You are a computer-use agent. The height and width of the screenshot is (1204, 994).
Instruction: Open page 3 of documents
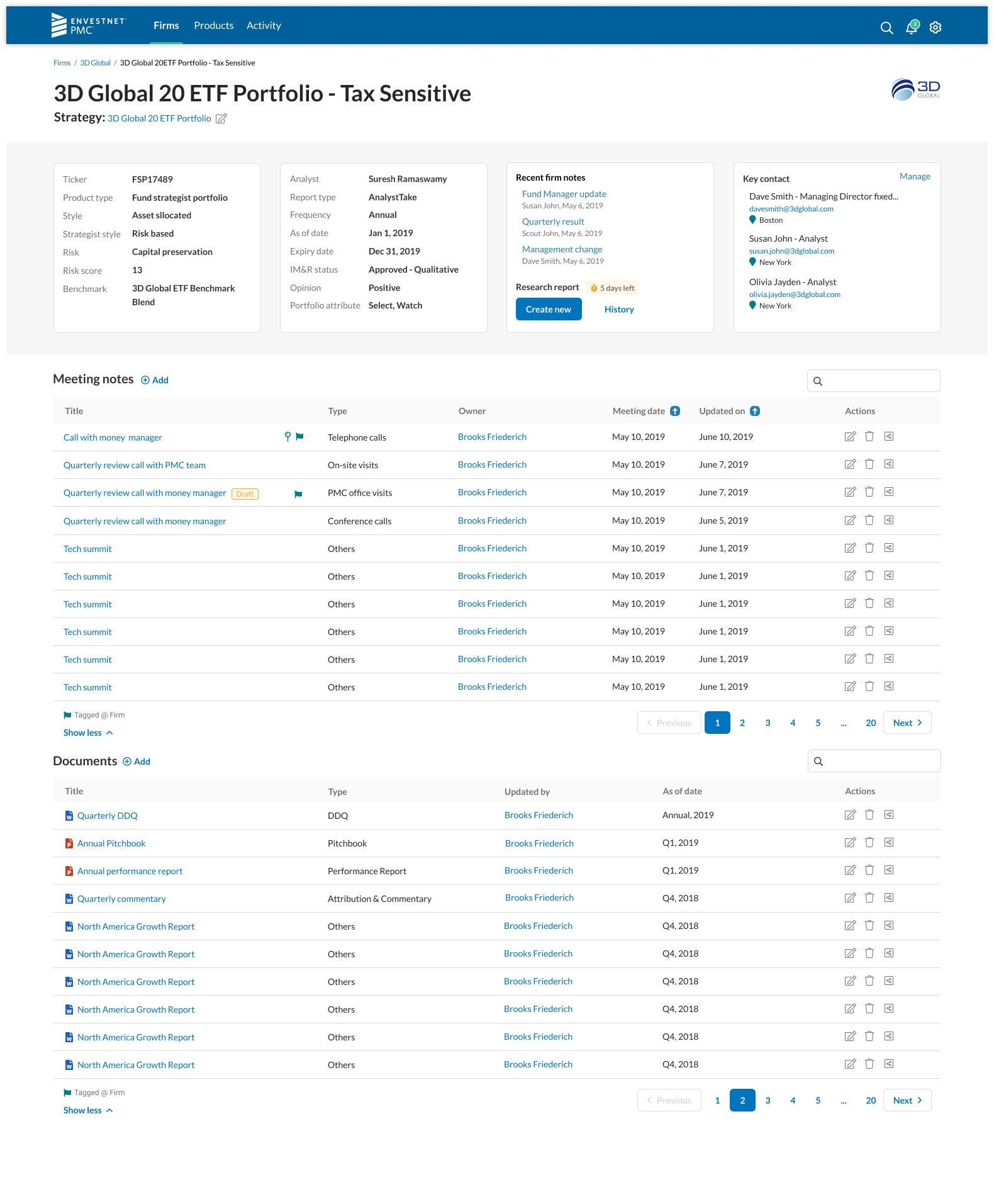(768, 1101)
